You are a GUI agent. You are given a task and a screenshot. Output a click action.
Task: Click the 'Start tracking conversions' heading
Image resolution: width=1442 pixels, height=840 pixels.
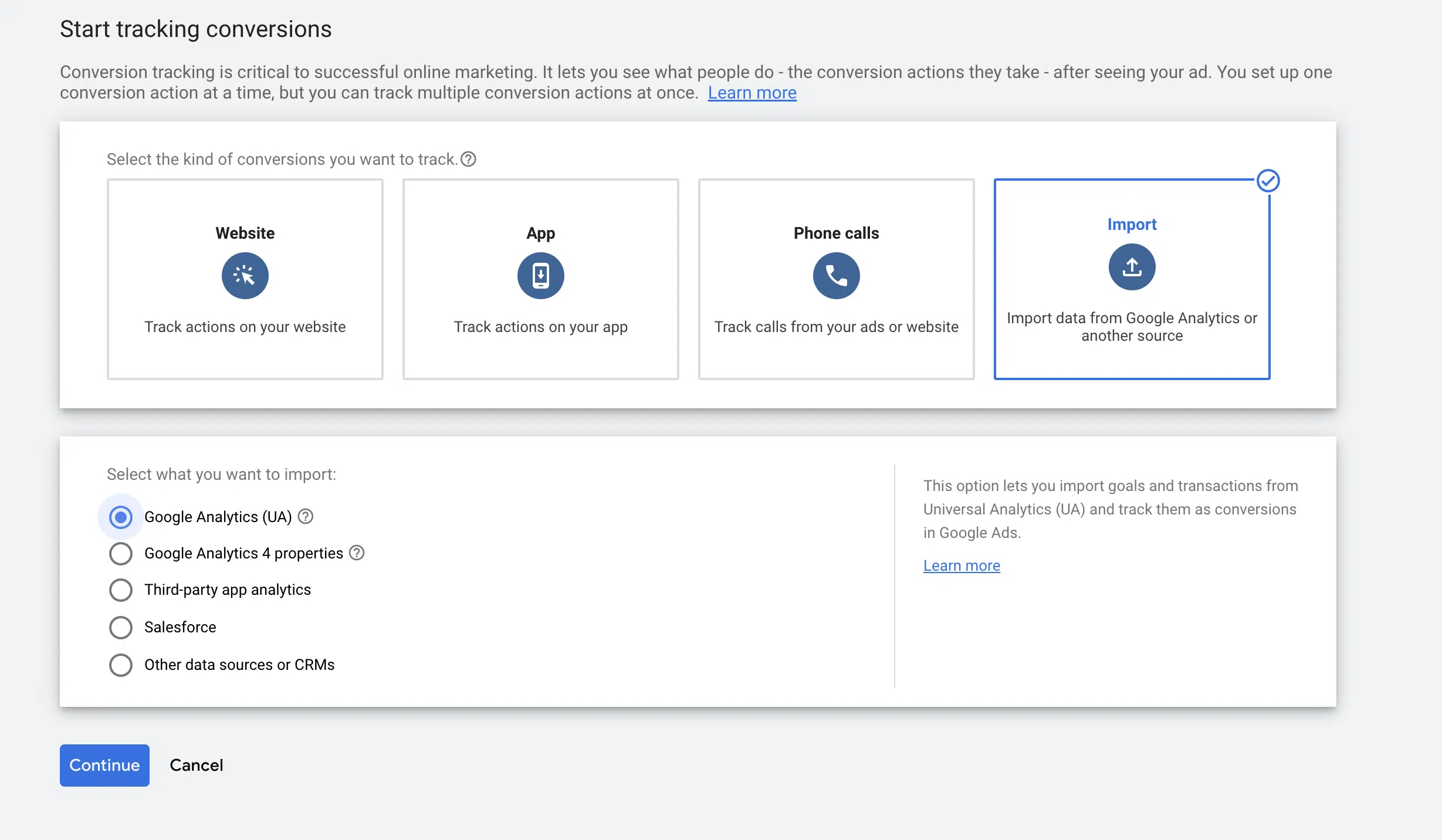[196, 29]
